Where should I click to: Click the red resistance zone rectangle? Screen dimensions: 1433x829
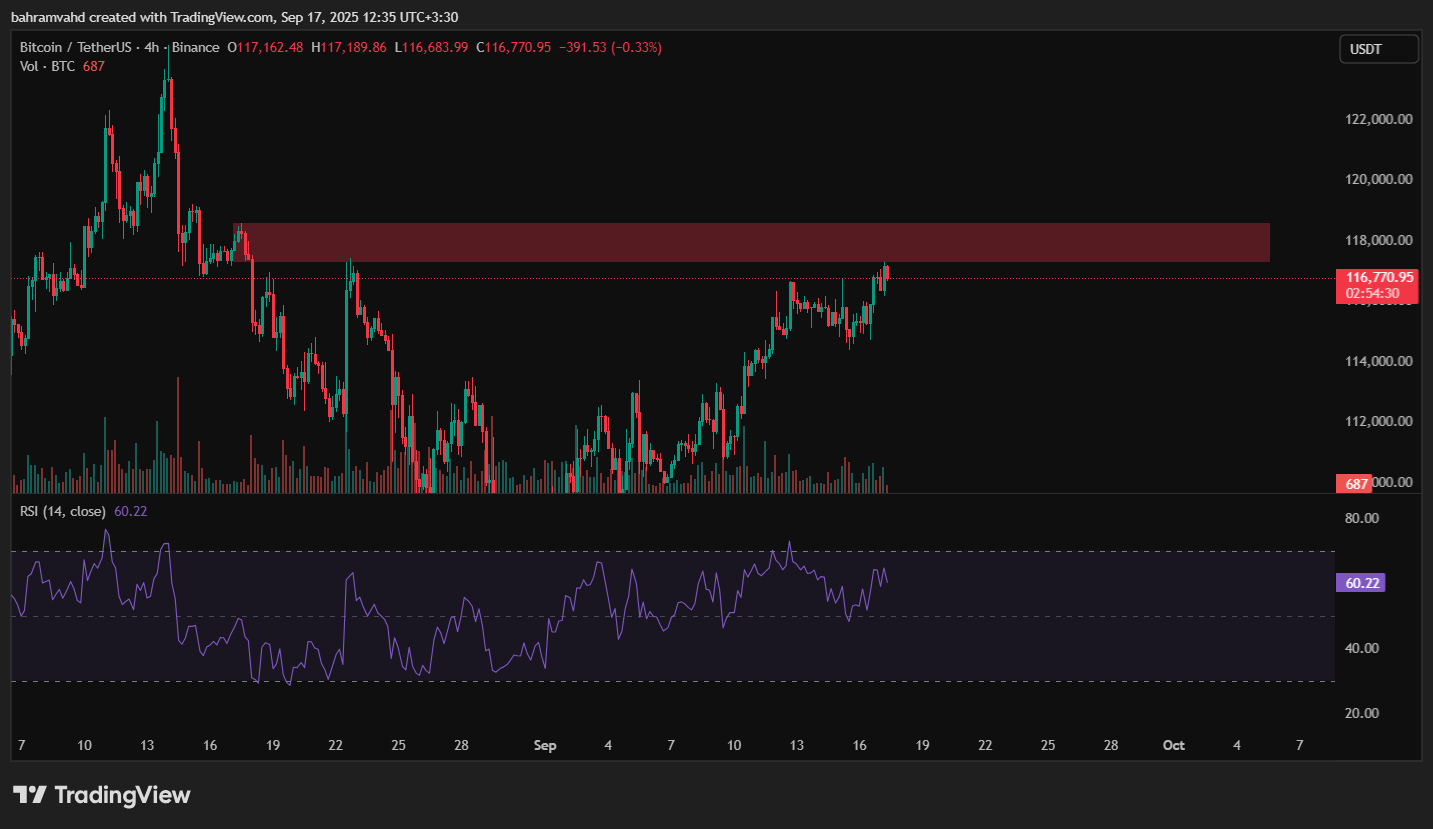(x=750, y=243)
